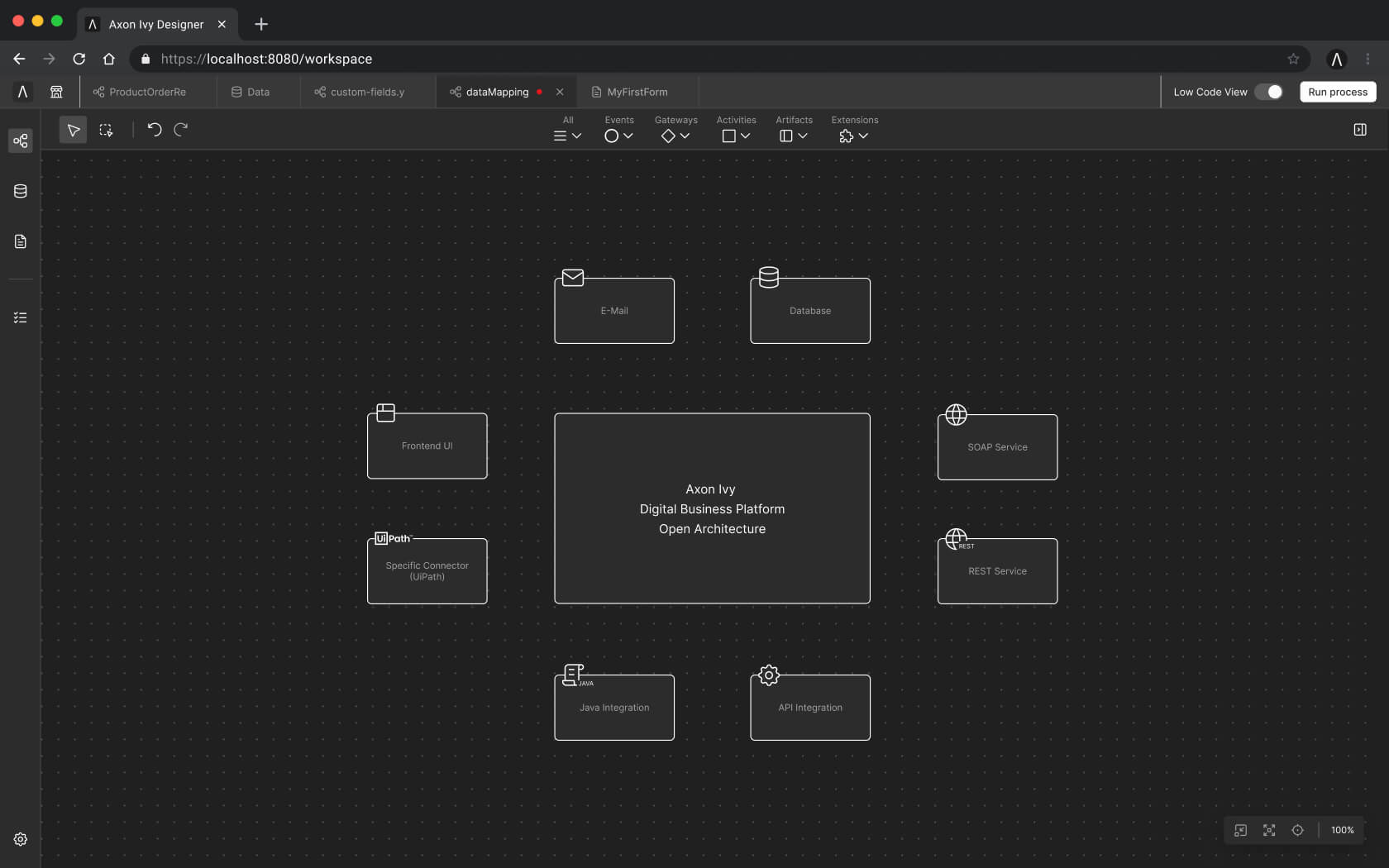Open the form document sidebar icon

point(21,241)
